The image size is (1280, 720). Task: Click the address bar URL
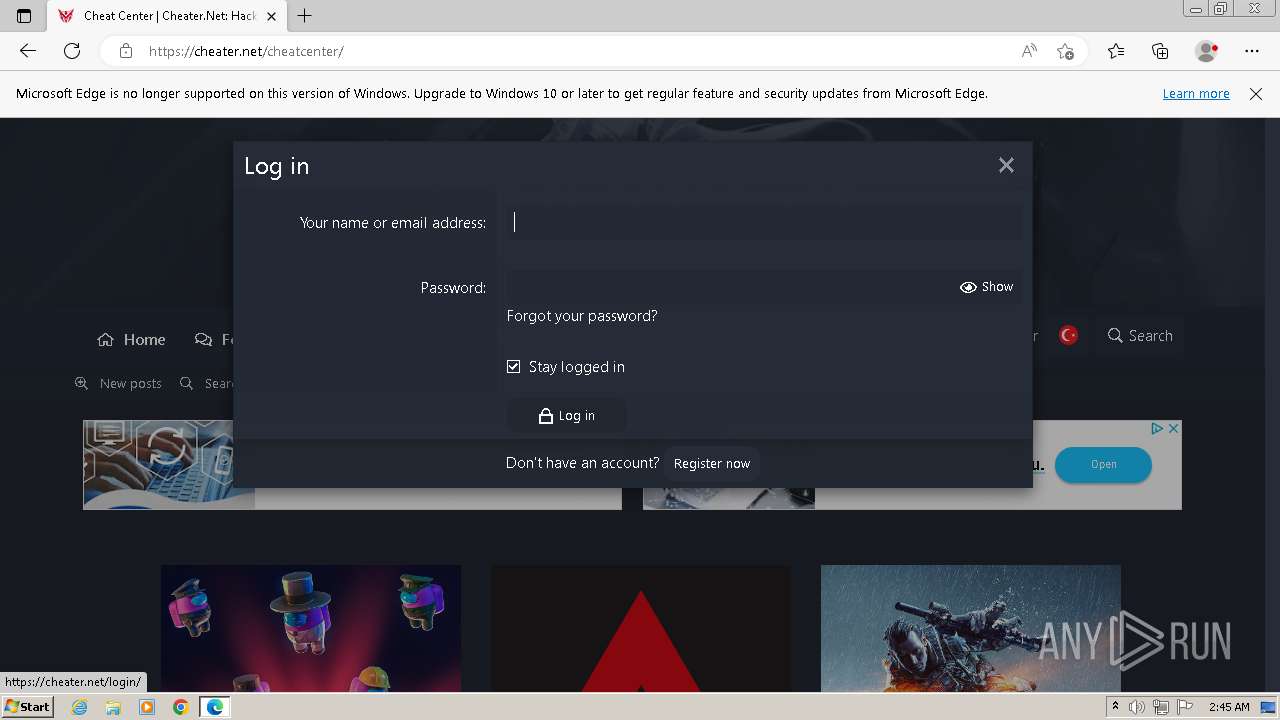pyautogui.click(x=246, y=51)
